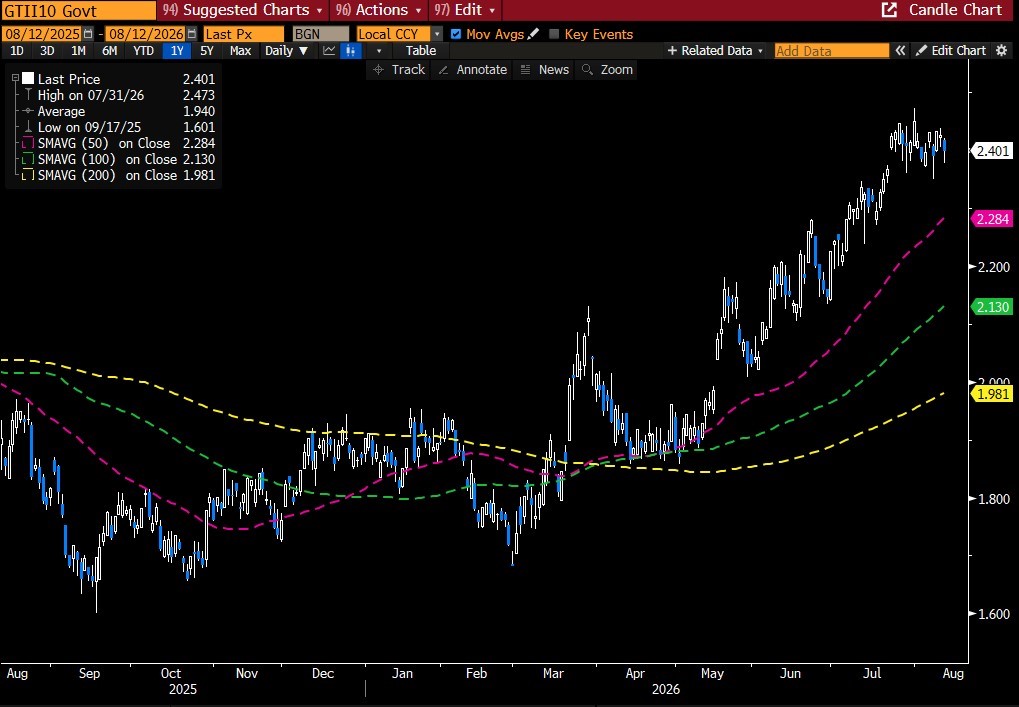
Task: Open the Daily periodicity dropdown
Action: (x=286, y=51)
